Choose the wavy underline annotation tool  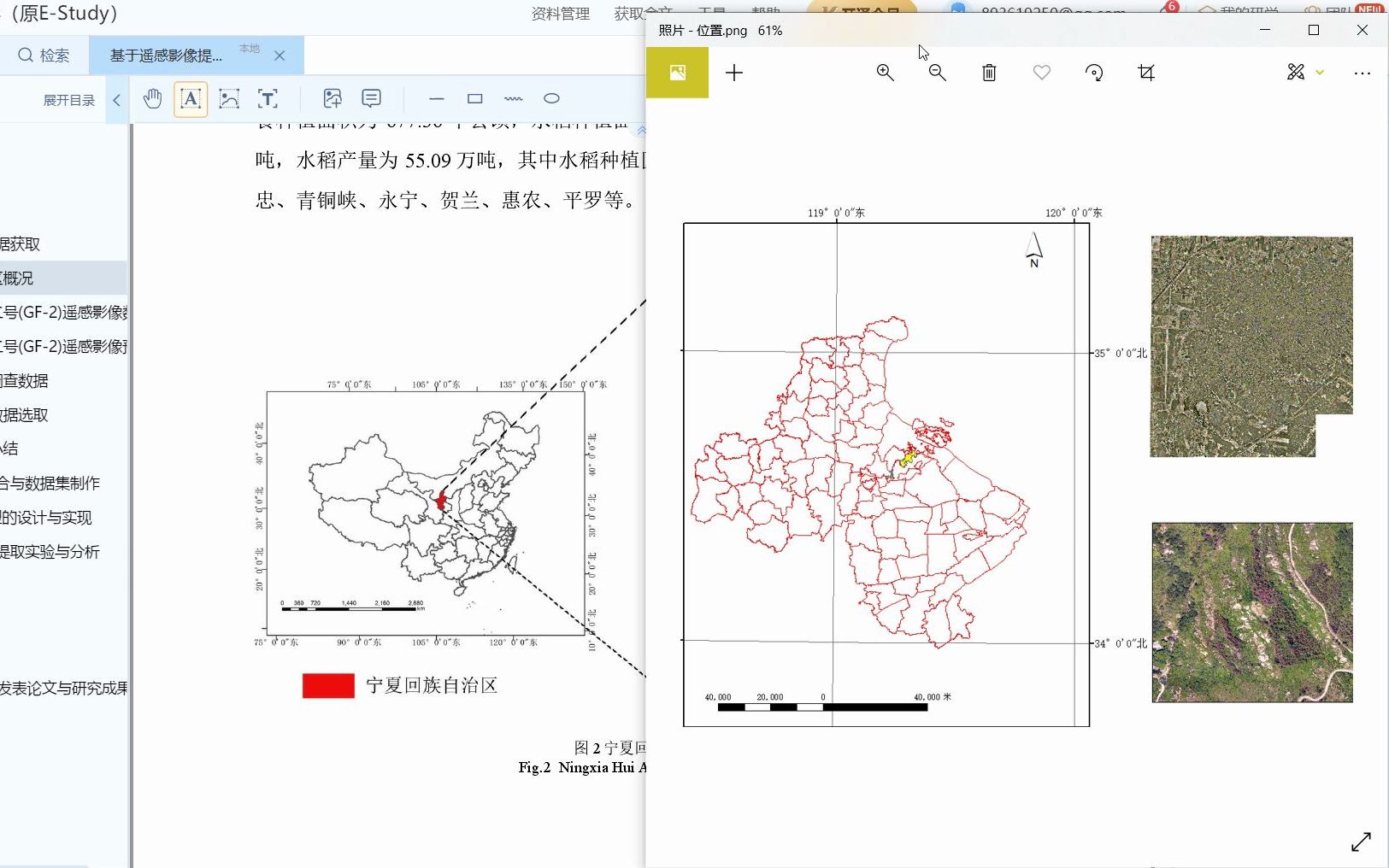pyautogui.click(x=514, y=99)
